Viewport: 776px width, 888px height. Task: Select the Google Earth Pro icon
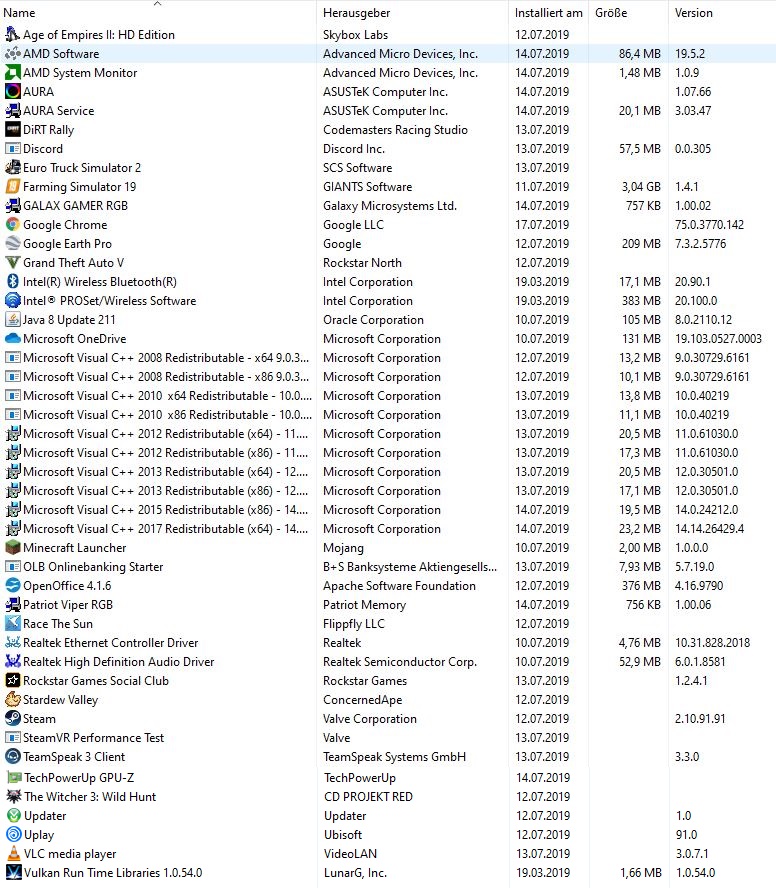[x=12, y=244]
